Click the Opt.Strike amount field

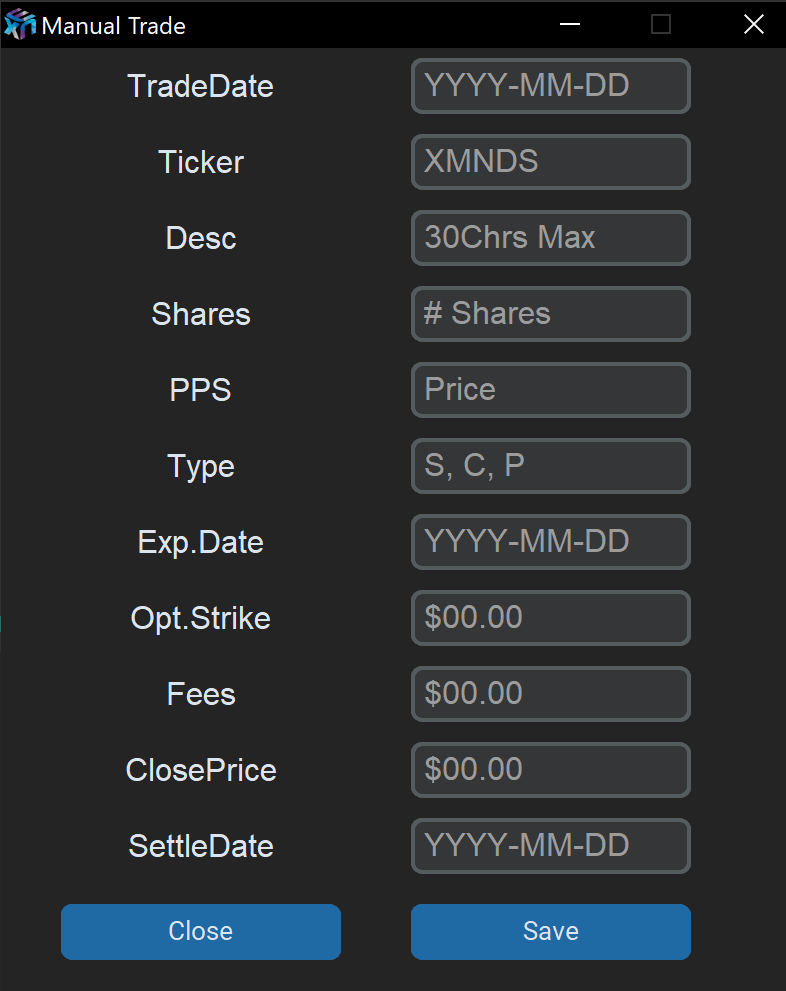[550, 618]
